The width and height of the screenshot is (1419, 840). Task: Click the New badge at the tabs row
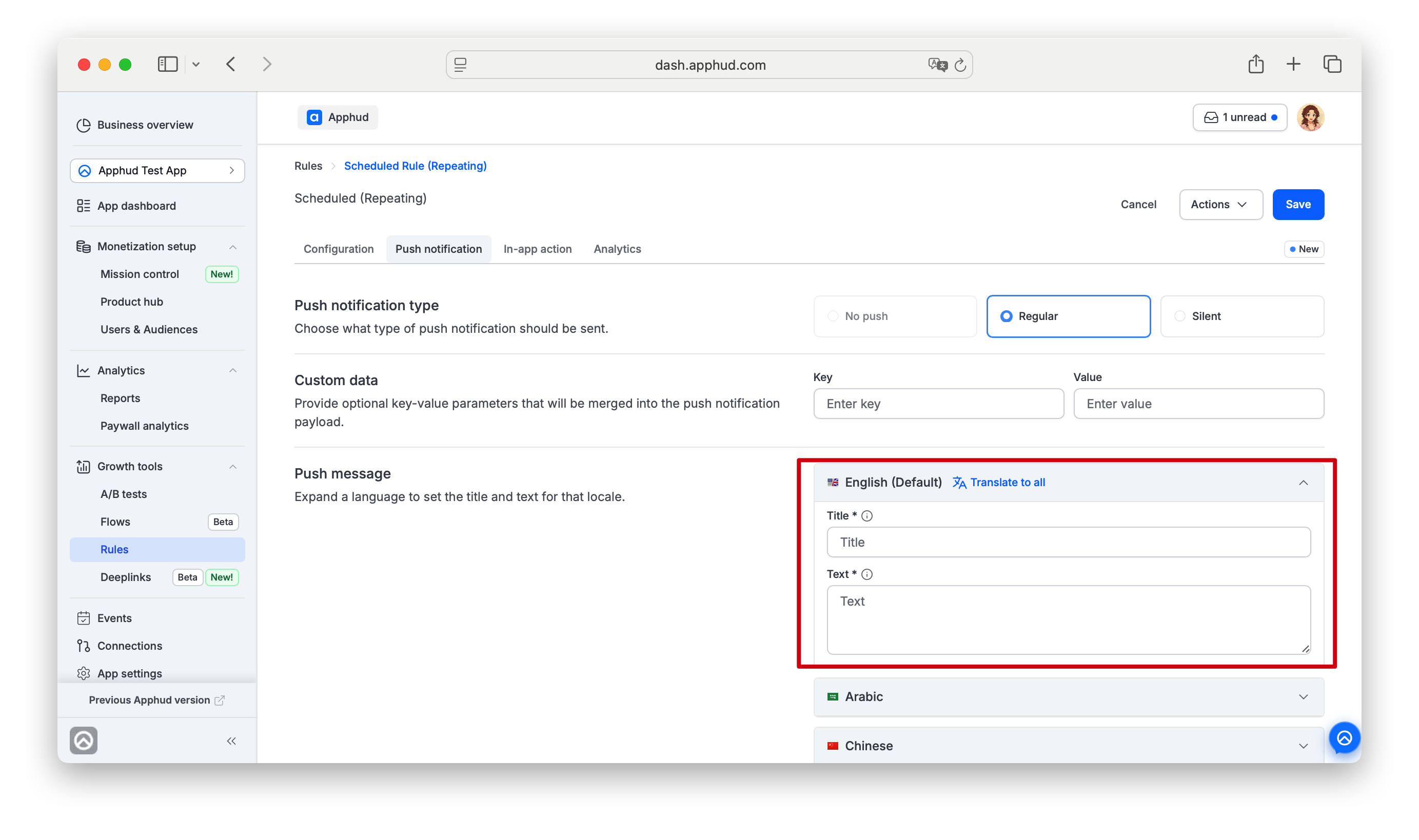click(1304, 249)
